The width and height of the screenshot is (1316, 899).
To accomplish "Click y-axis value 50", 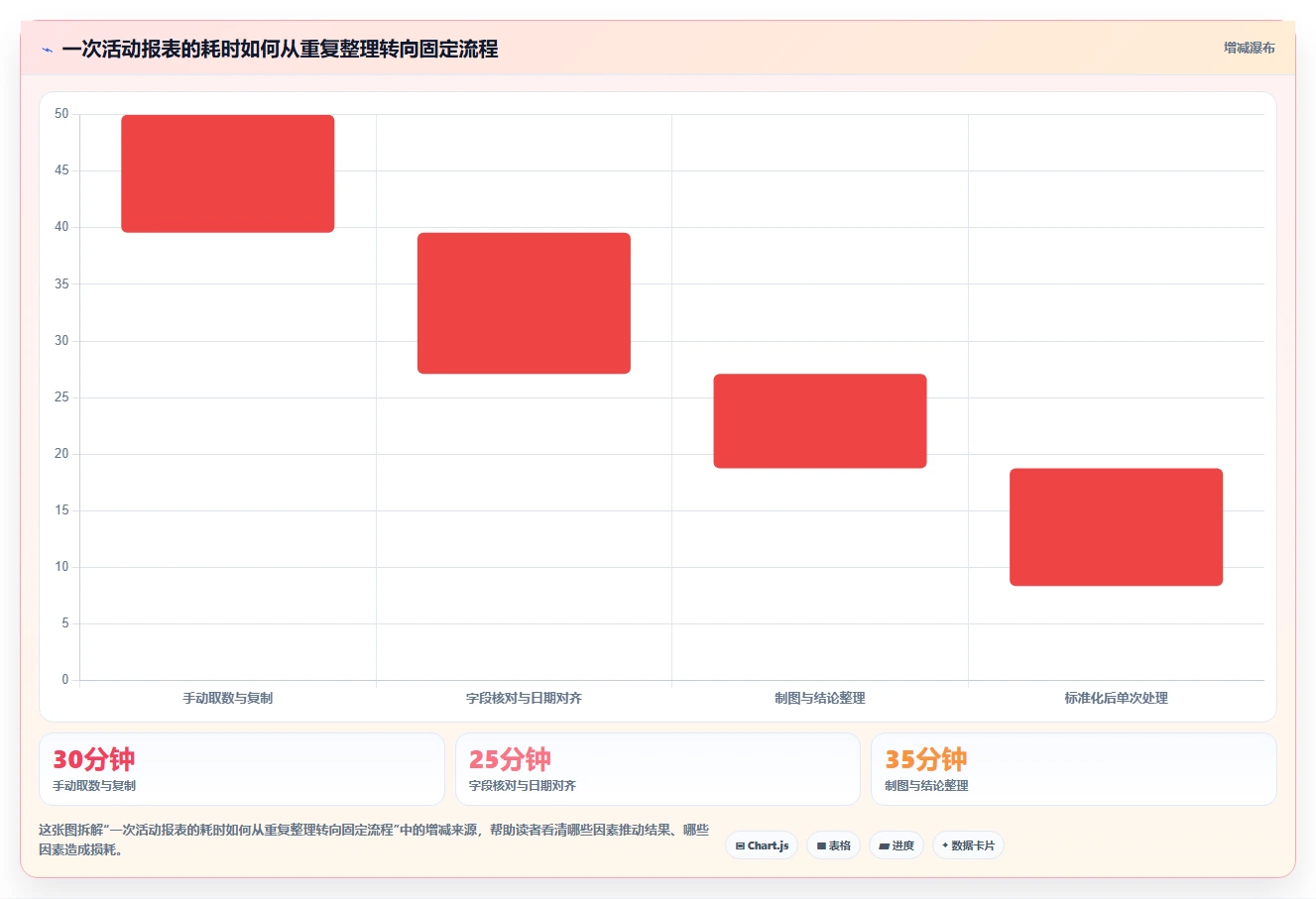I will coord(61,114).
